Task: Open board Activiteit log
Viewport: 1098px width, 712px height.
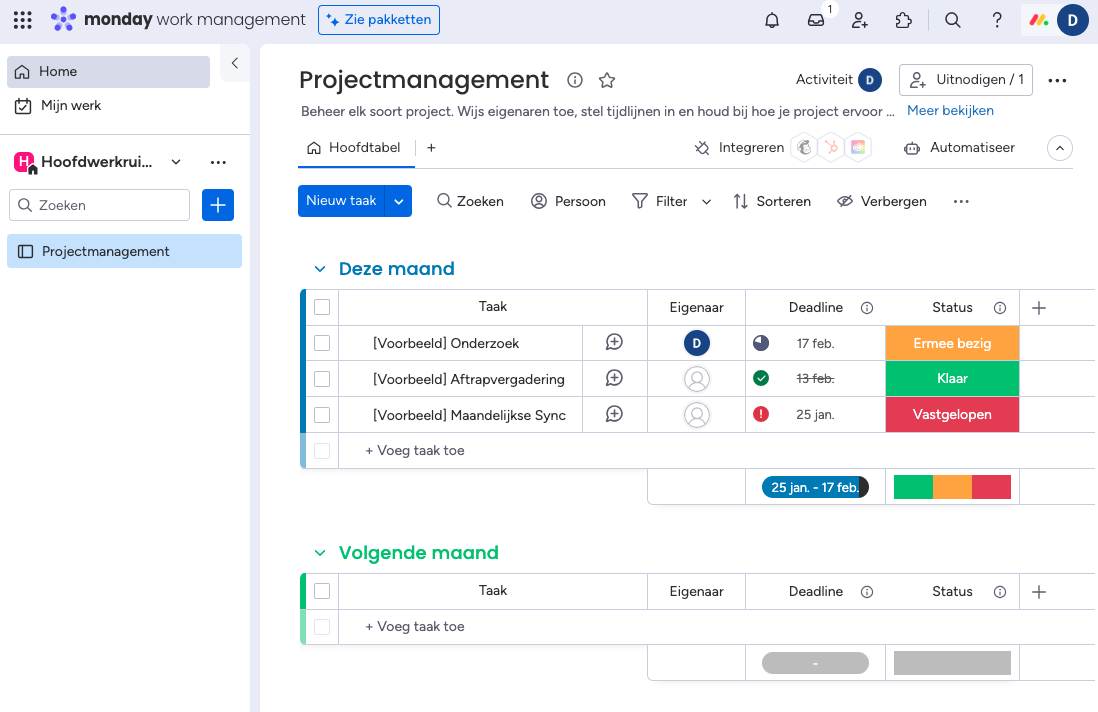Action: tap(839, 80)
